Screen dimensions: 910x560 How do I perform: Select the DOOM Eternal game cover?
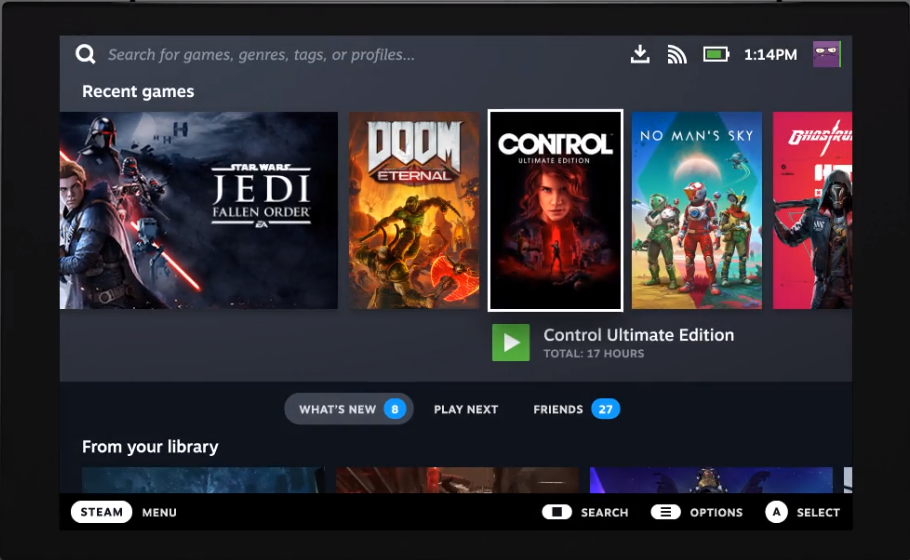coord(414,210)
